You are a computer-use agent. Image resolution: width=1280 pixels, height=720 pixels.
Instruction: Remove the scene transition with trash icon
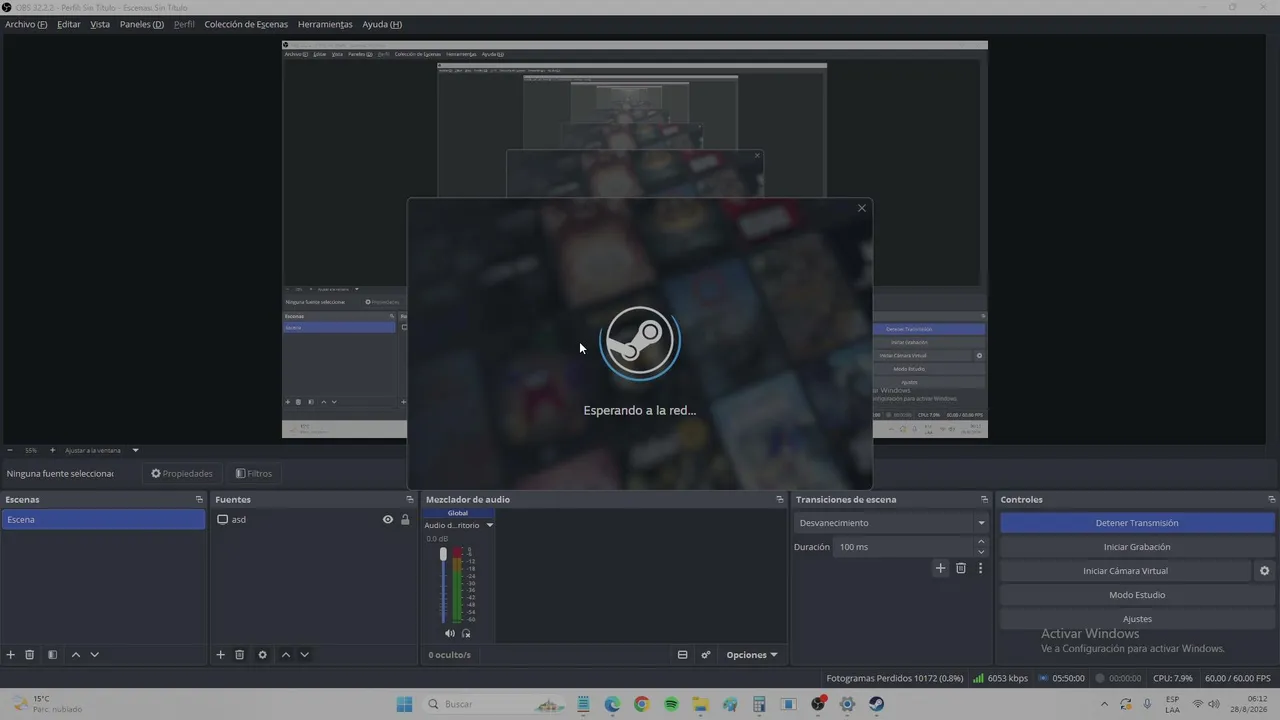pyautogui.click(x=961, y=568)
